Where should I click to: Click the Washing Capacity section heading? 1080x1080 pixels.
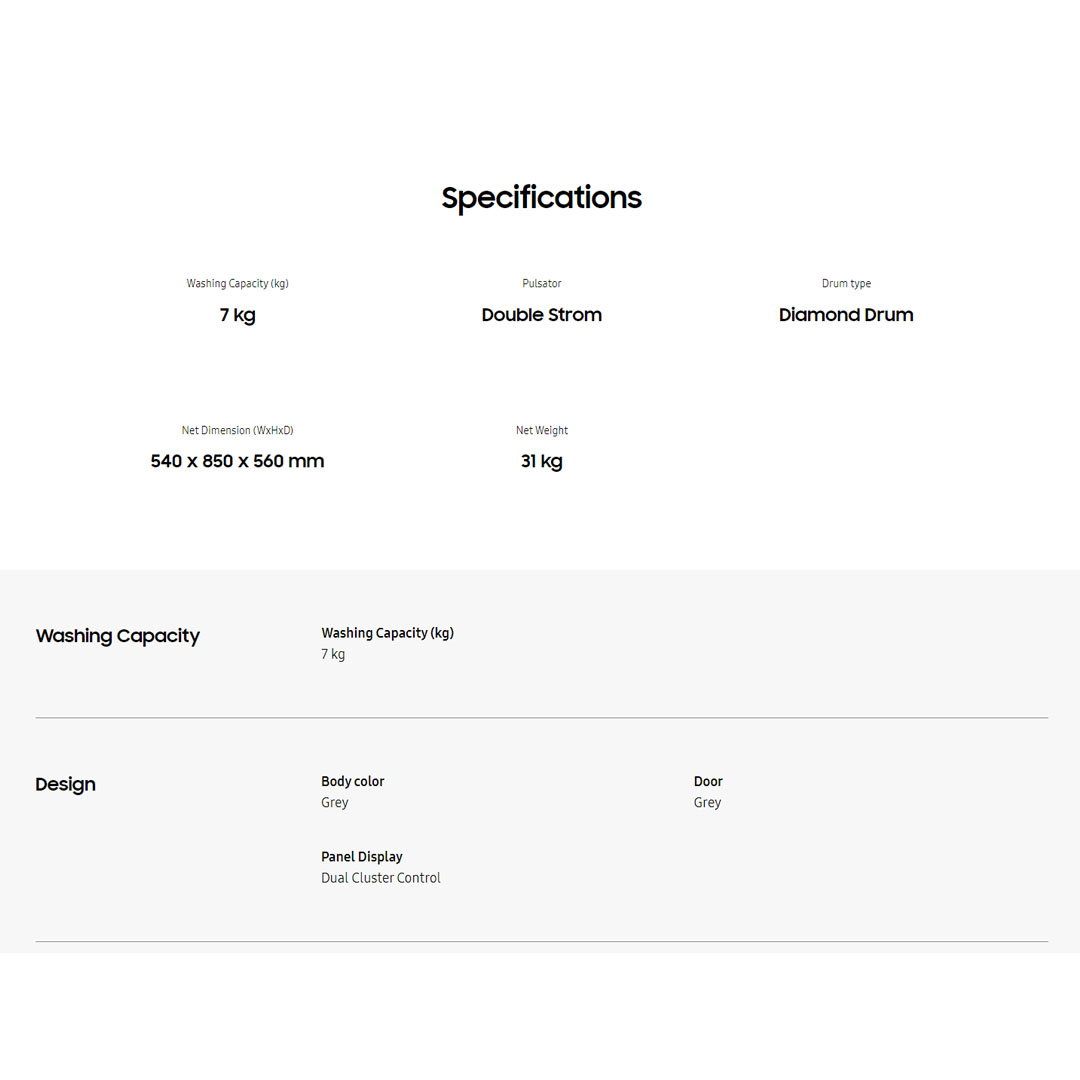117,636
